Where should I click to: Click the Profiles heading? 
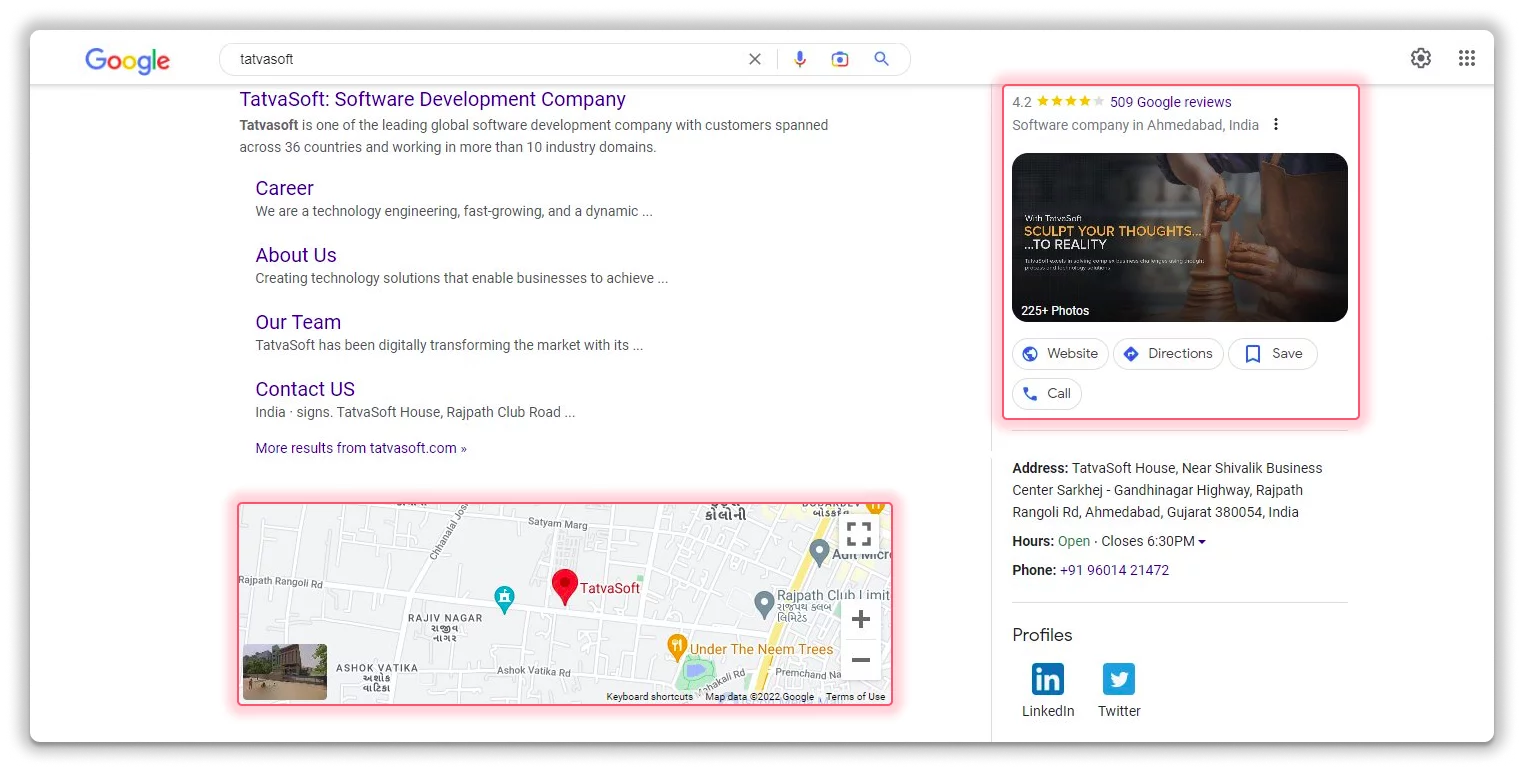[x=1042, y=635]
